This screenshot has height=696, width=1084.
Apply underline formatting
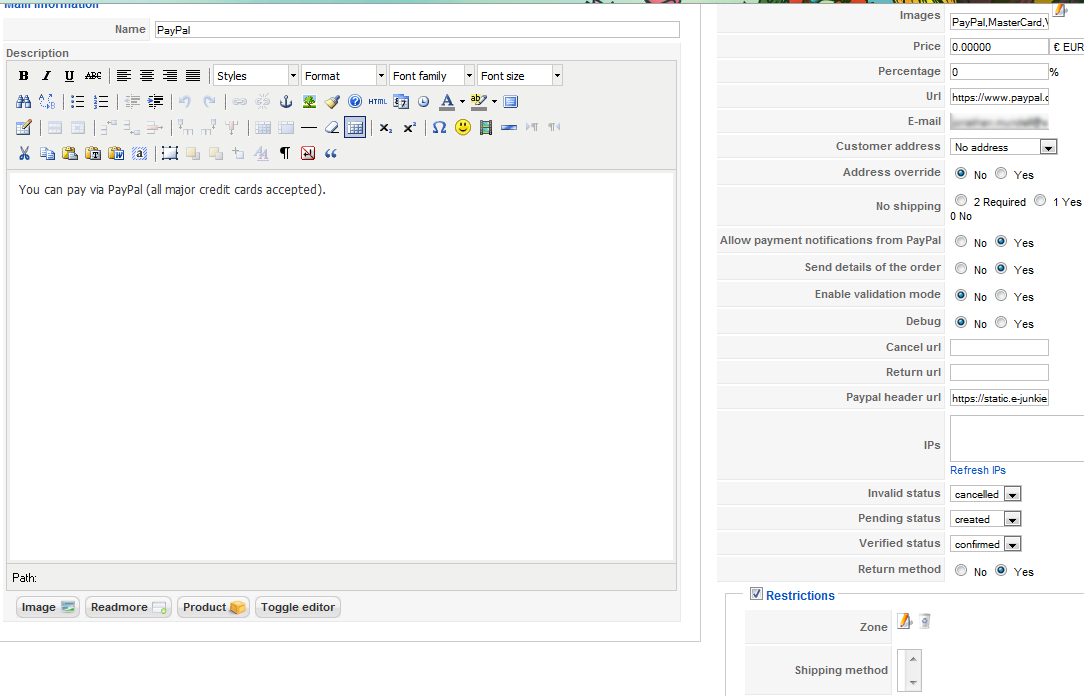tap(69, 76)
